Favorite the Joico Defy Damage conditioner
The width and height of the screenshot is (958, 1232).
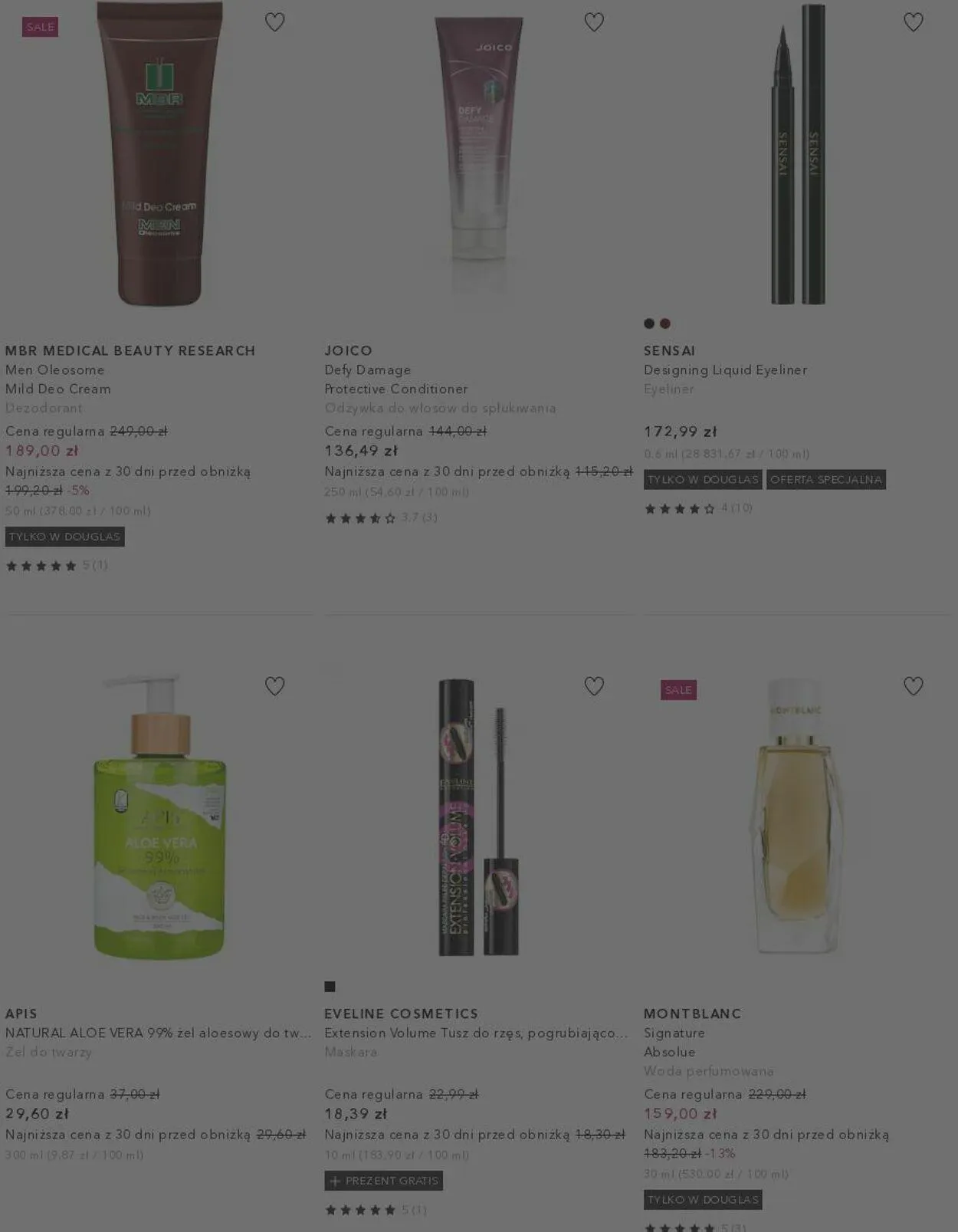click(x=594, y=22)
